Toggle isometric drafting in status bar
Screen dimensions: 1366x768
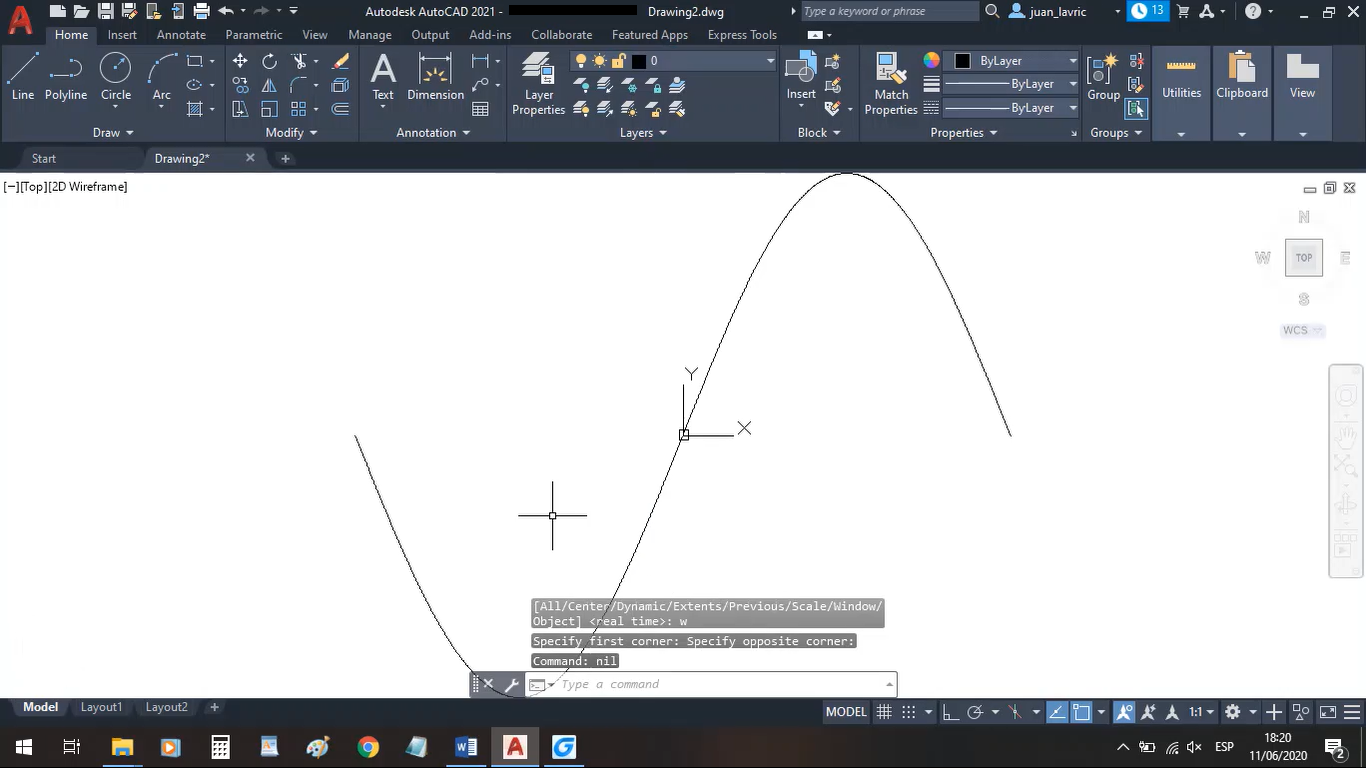[x=1015, y=712]
